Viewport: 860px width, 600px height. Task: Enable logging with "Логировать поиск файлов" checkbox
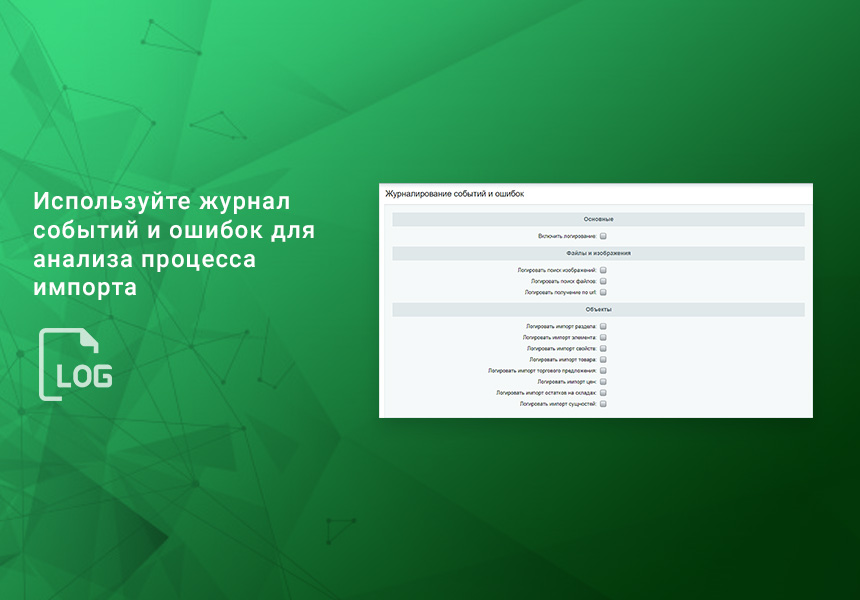tap(603, 282)
